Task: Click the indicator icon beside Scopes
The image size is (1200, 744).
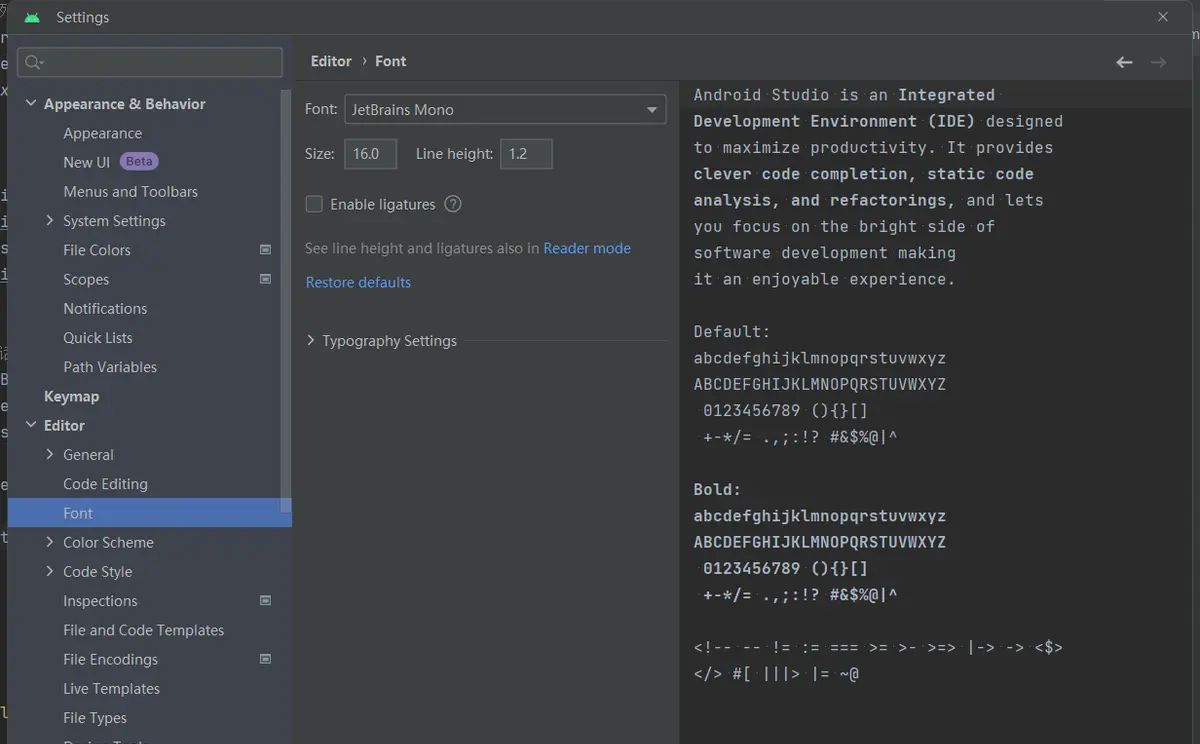Action: point(266,278)
